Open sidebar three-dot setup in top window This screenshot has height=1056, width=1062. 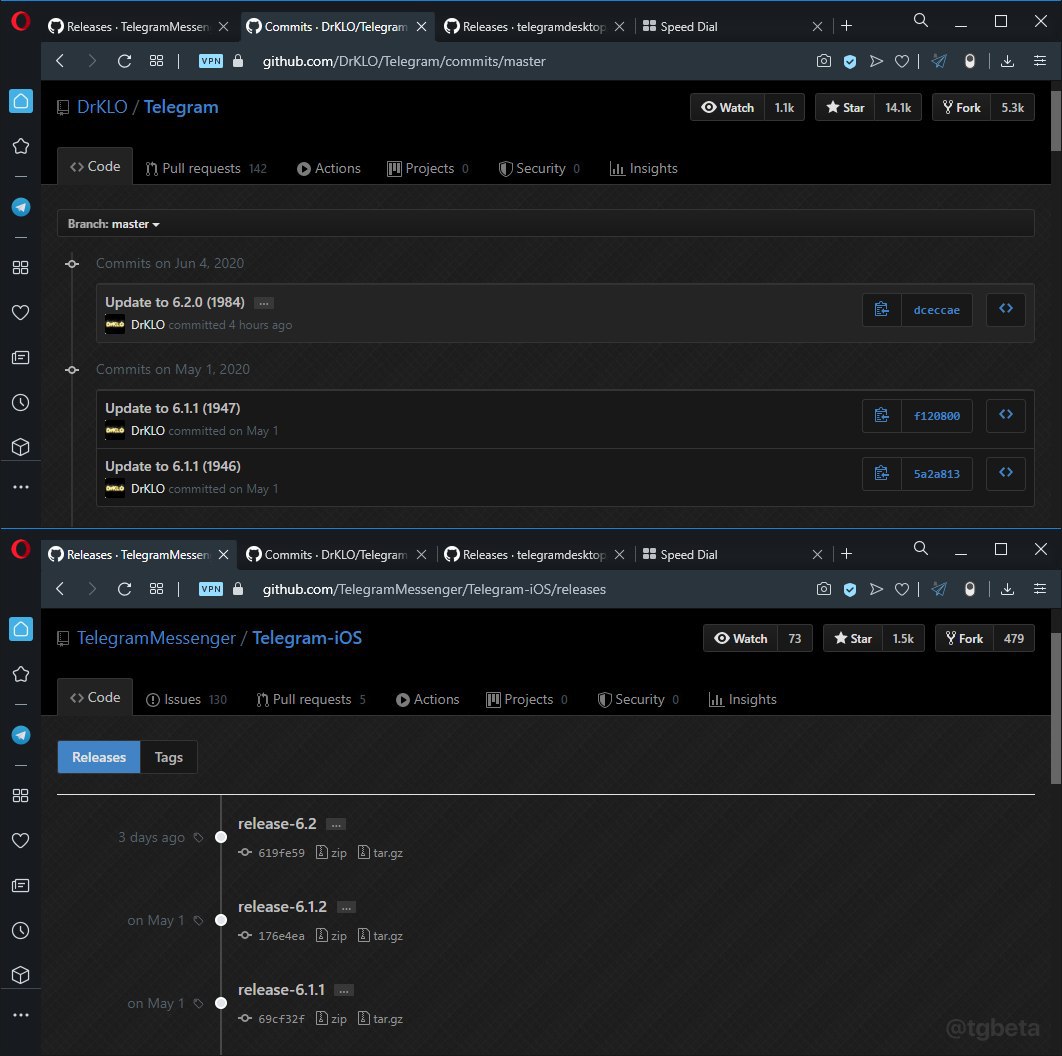[21, 487]
